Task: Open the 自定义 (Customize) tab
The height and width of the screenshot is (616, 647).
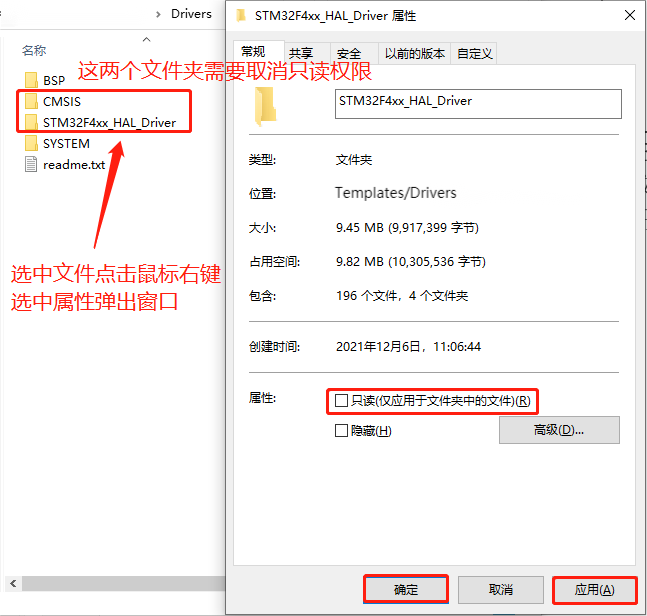Action: click(475, 53)
